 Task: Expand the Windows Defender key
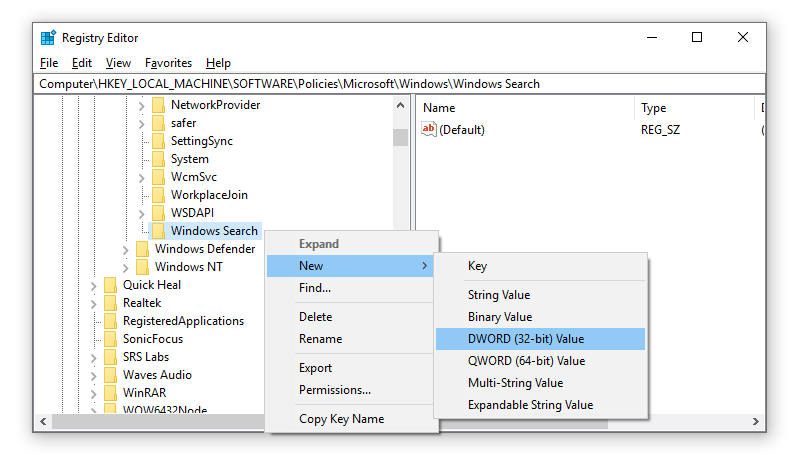click(125, 250)
